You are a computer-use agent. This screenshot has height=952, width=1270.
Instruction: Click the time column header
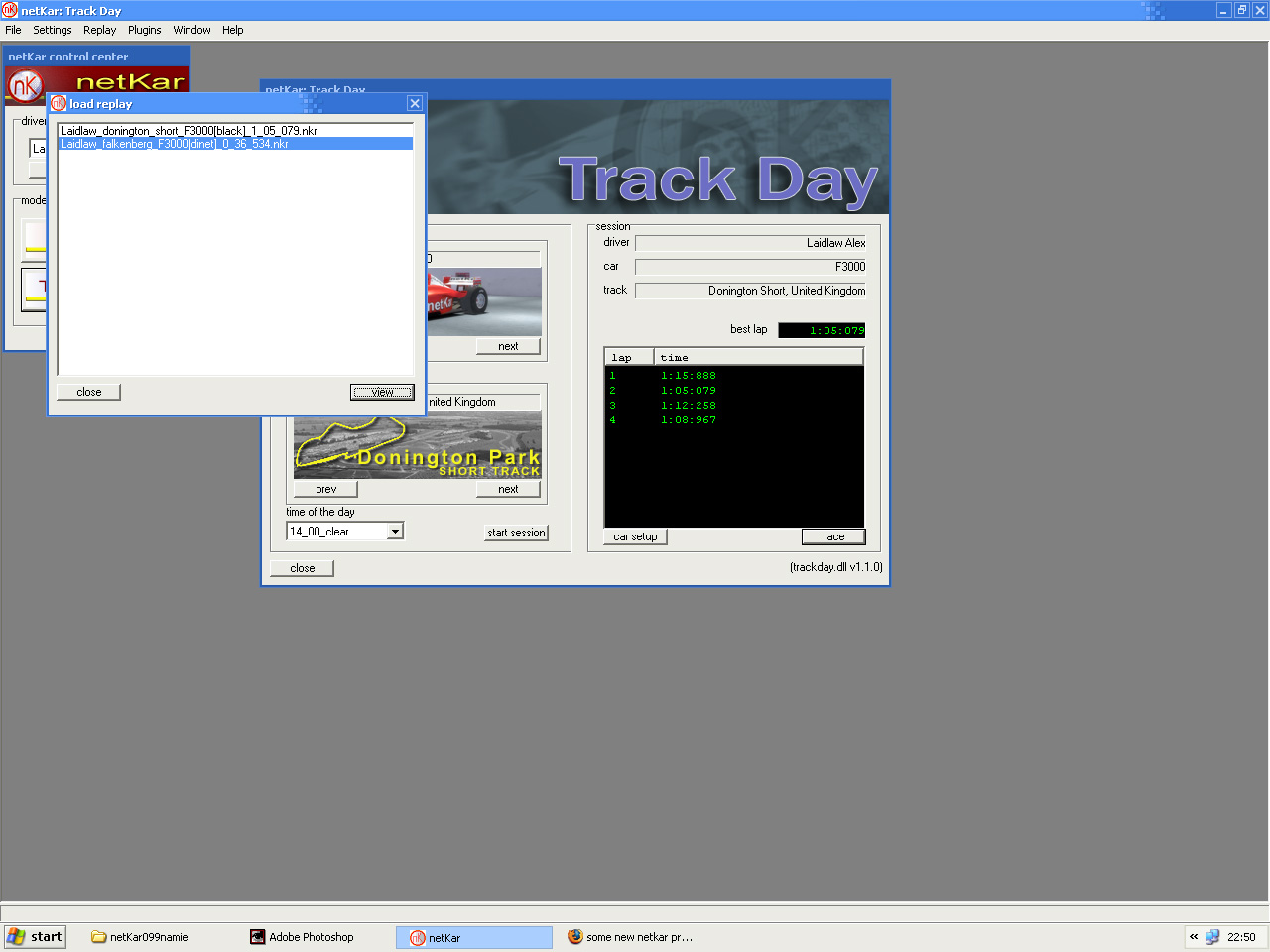click(758, 357)
